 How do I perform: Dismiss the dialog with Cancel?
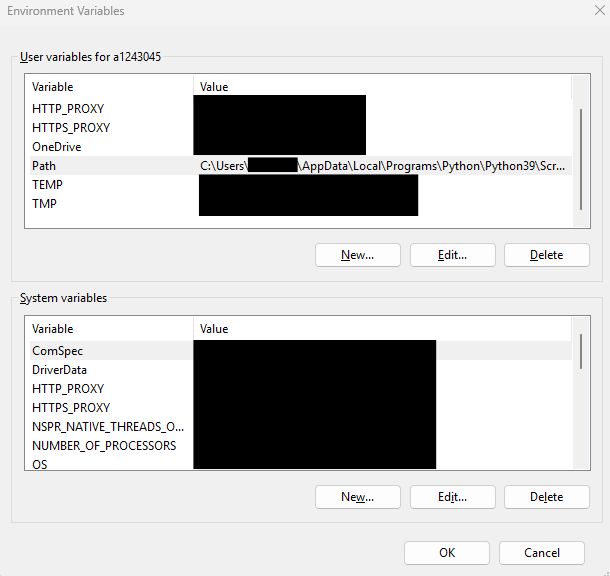542,553
